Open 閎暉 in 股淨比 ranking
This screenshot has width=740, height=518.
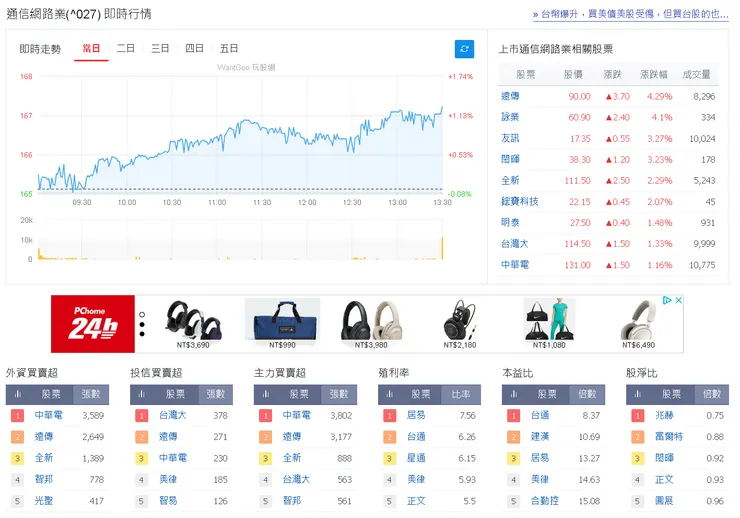[x=664, y=458]
